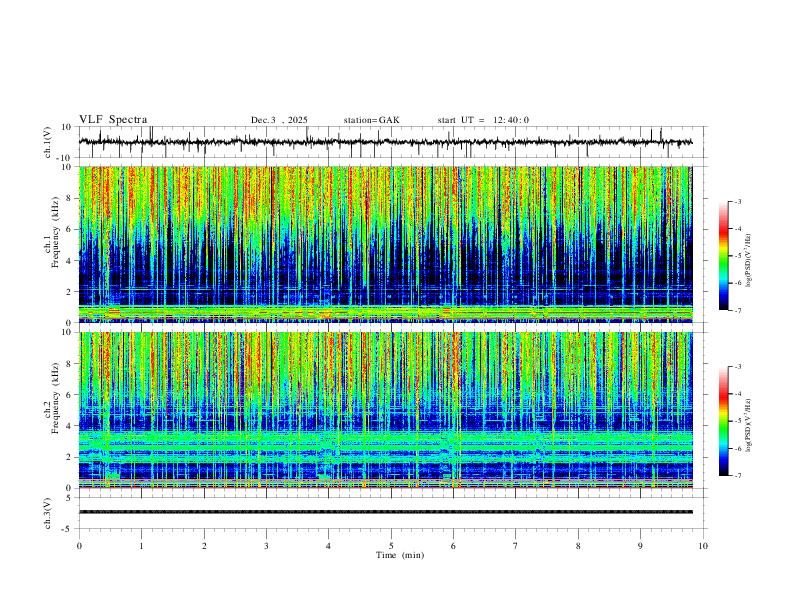Click the ch.2 "Frequency (kHz)" axis label
Viewport: 792px width, 612px height.
[55, 398]
